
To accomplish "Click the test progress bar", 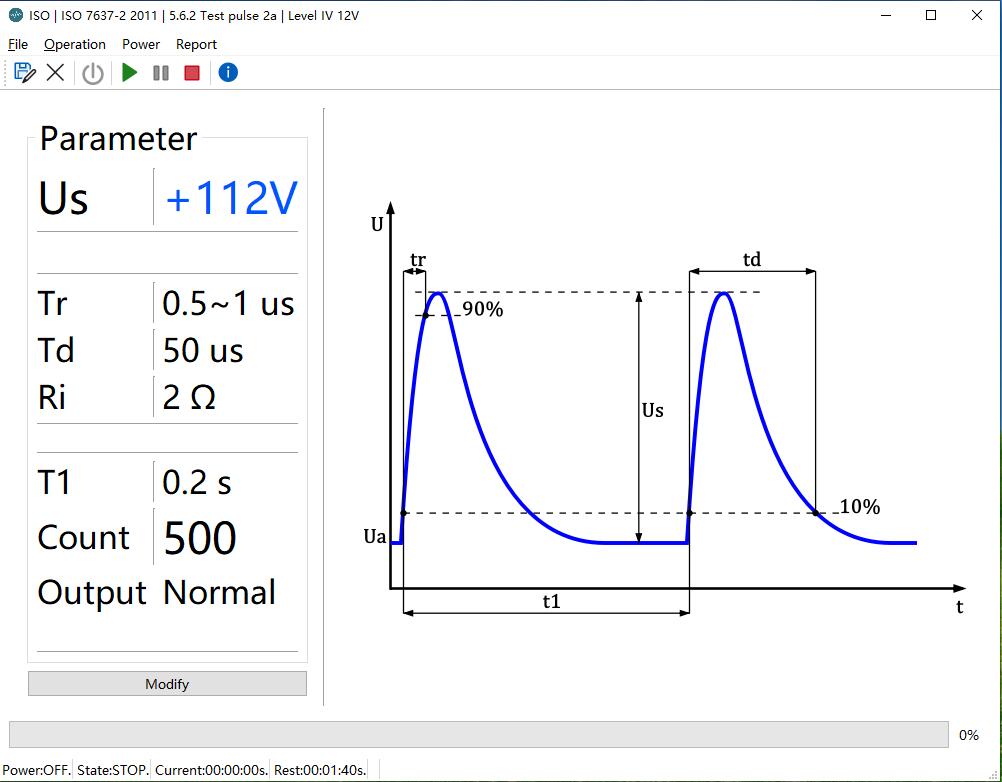I will (x=479, y=735).
